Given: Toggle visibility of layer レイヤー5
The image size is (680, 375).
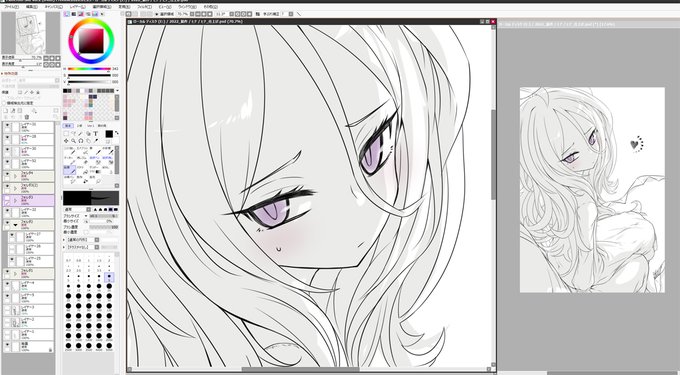Looking at the screenshot, I should (x=7, y=296).
